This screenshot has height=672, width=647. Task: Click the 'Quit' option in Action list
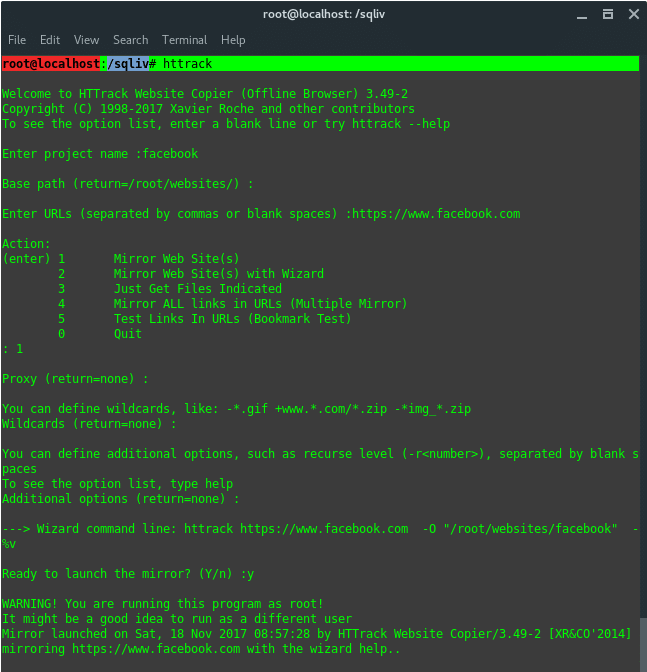pyautogui.click(x=128, y=334)
